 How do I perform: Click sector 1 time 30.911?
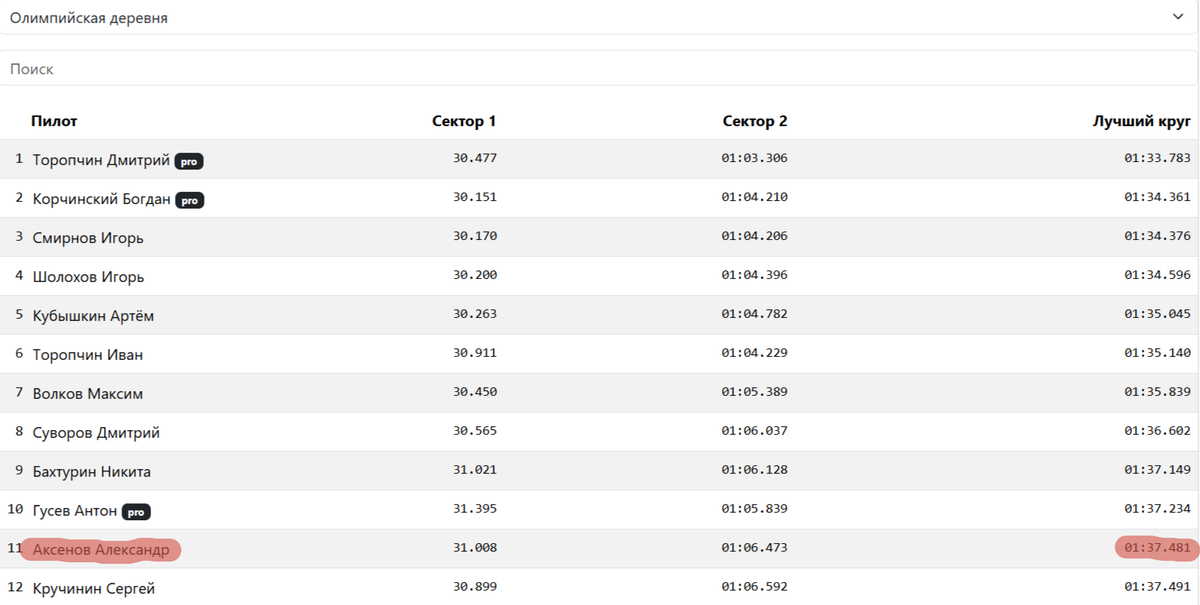tap(475, 353)
